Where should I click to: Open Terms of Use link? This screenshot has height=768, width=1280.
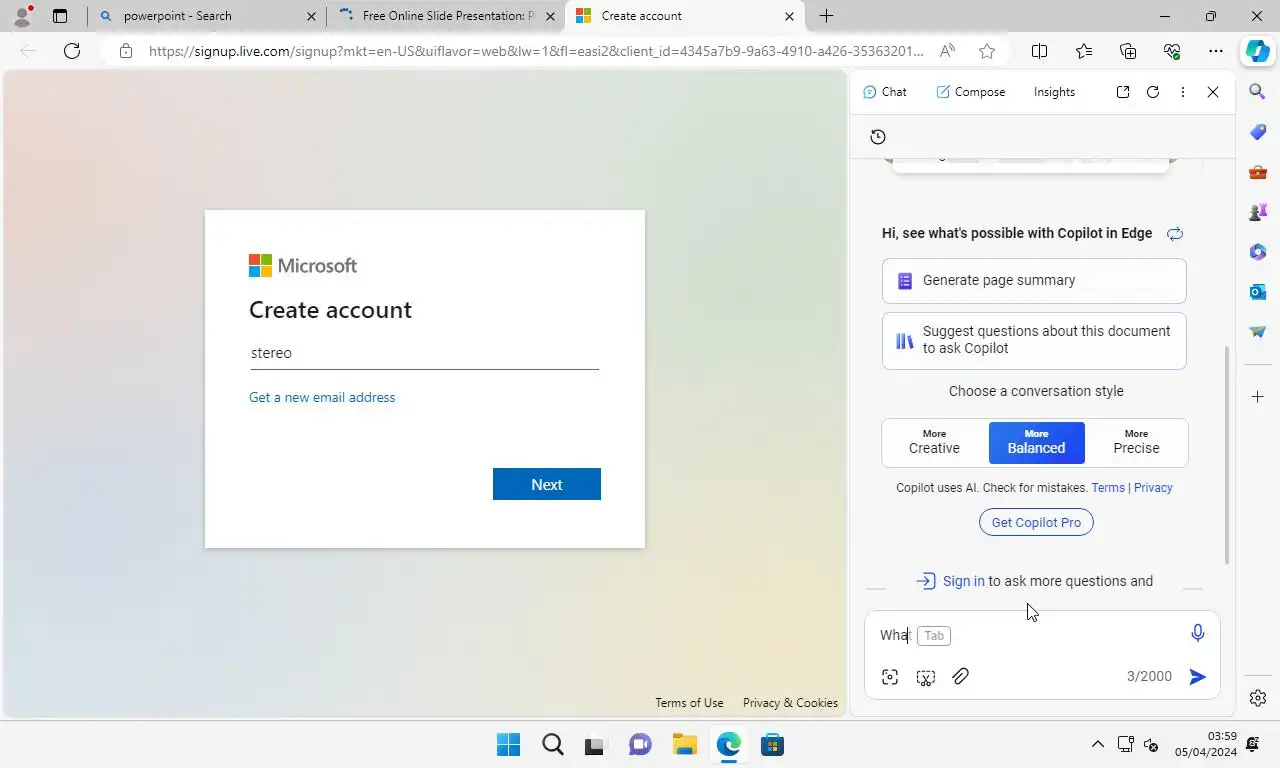[x=689, y=703]
